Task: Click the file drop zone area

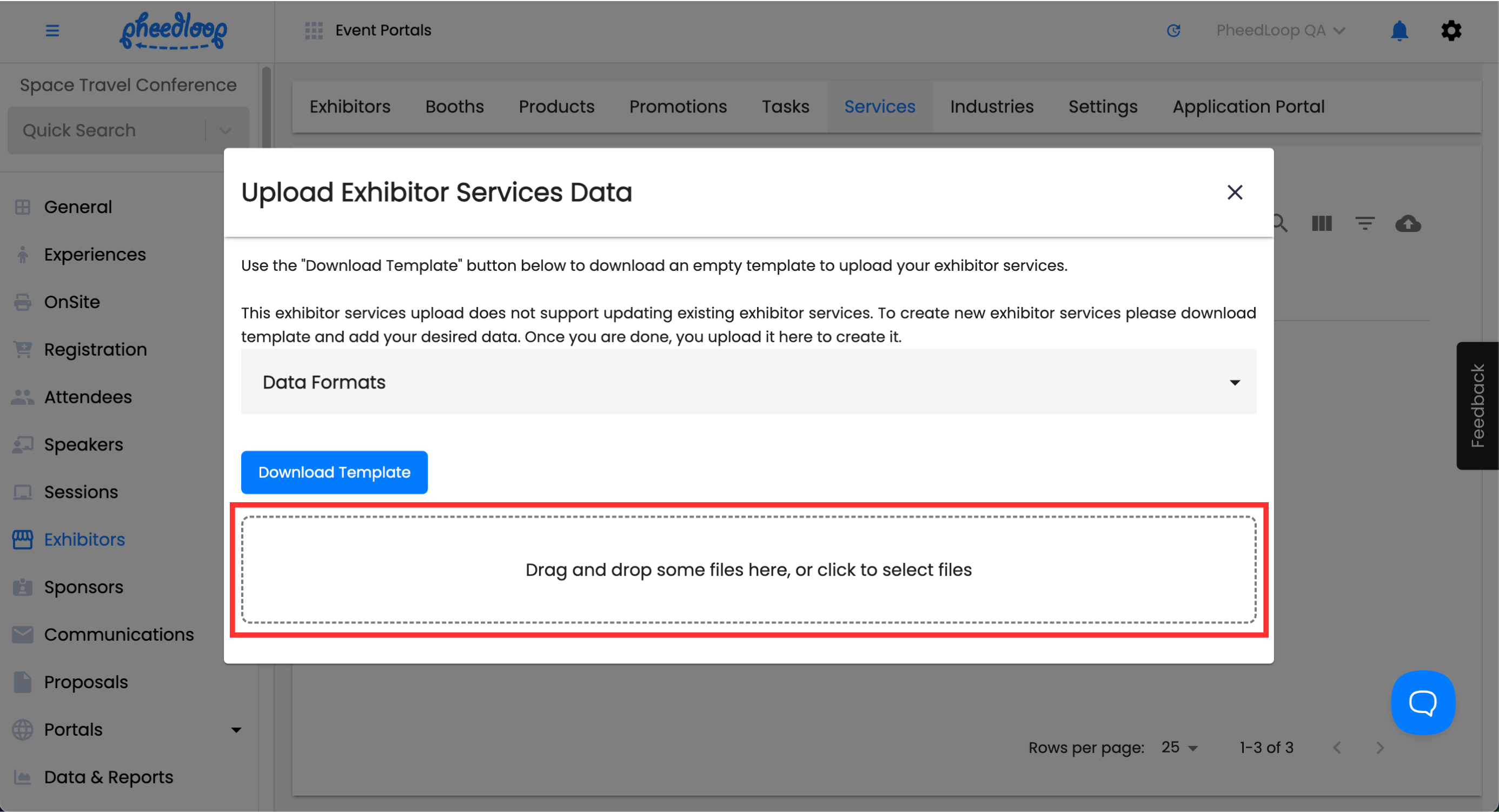Action: 748,569
